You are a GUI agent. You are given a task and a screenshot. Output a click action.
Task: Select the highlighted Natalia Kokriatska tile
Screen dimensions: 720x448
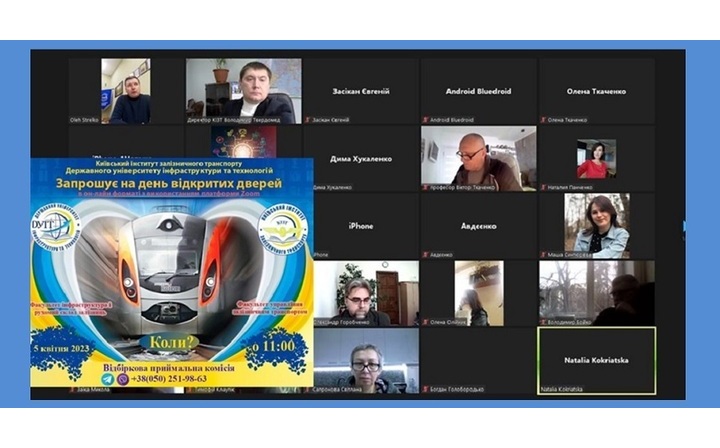(x=596, y=360)
